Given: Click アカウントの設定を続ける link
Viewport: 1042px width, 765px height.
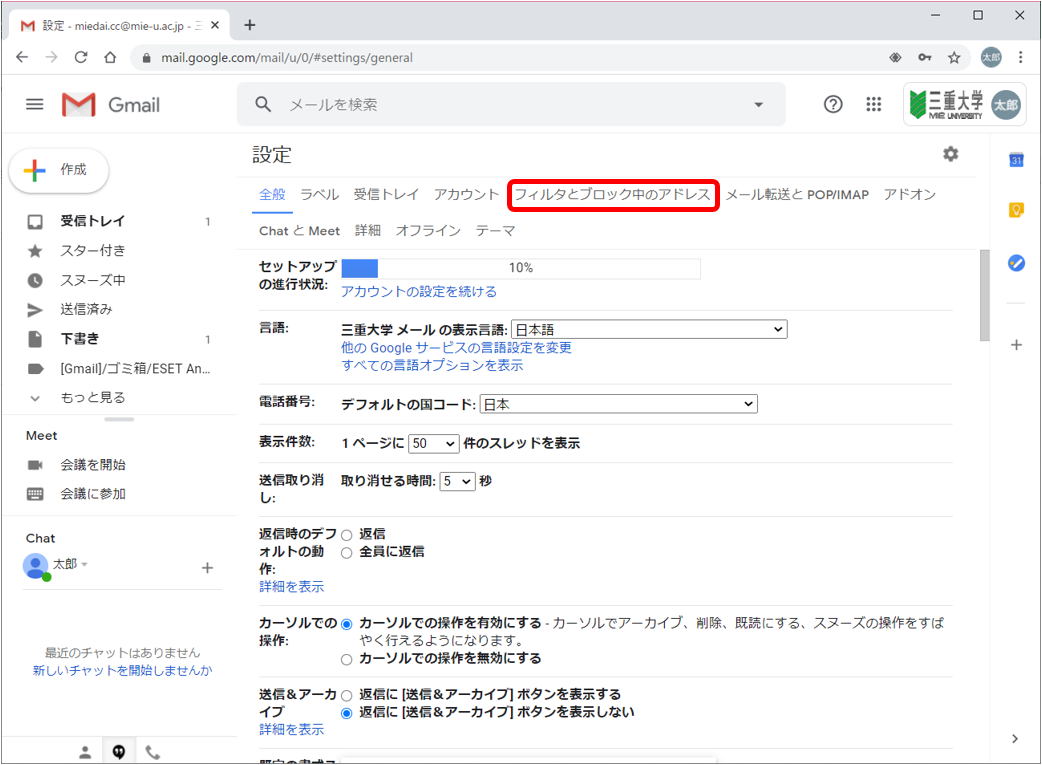Looking at the screenshot, I should (419, 292).
